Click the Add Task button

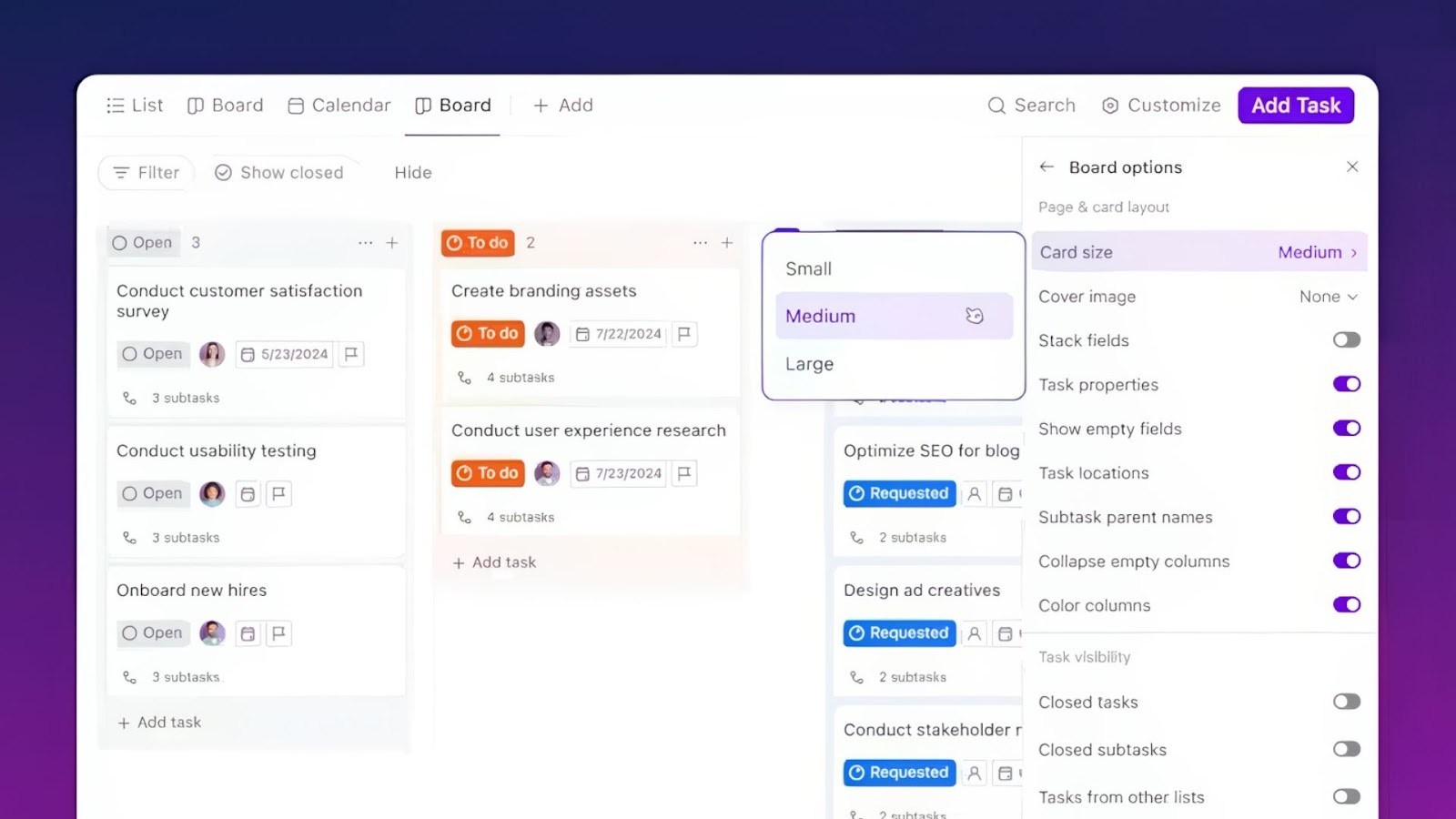pyautogui.click(x=1295, y=106)
